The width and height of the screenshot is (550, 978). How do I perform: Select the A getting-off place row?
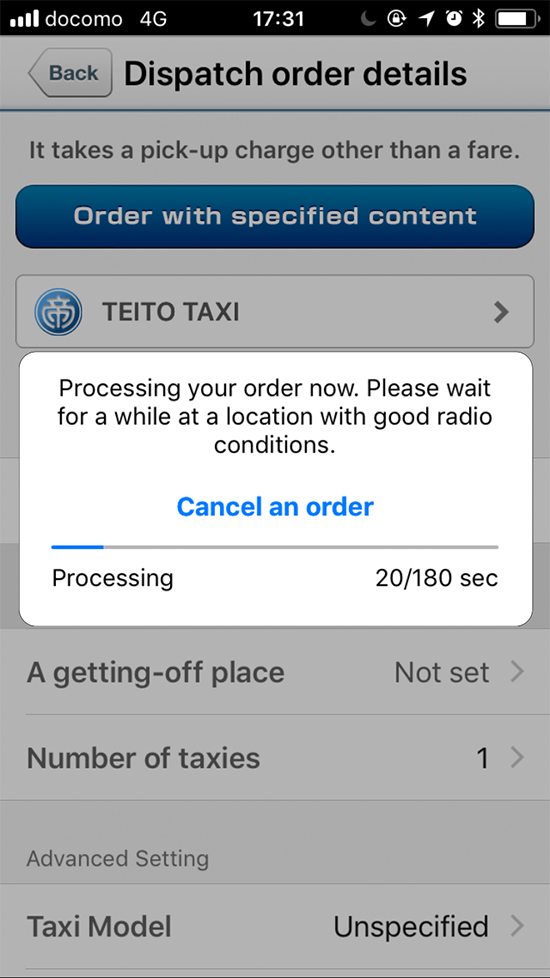[275, 672]
